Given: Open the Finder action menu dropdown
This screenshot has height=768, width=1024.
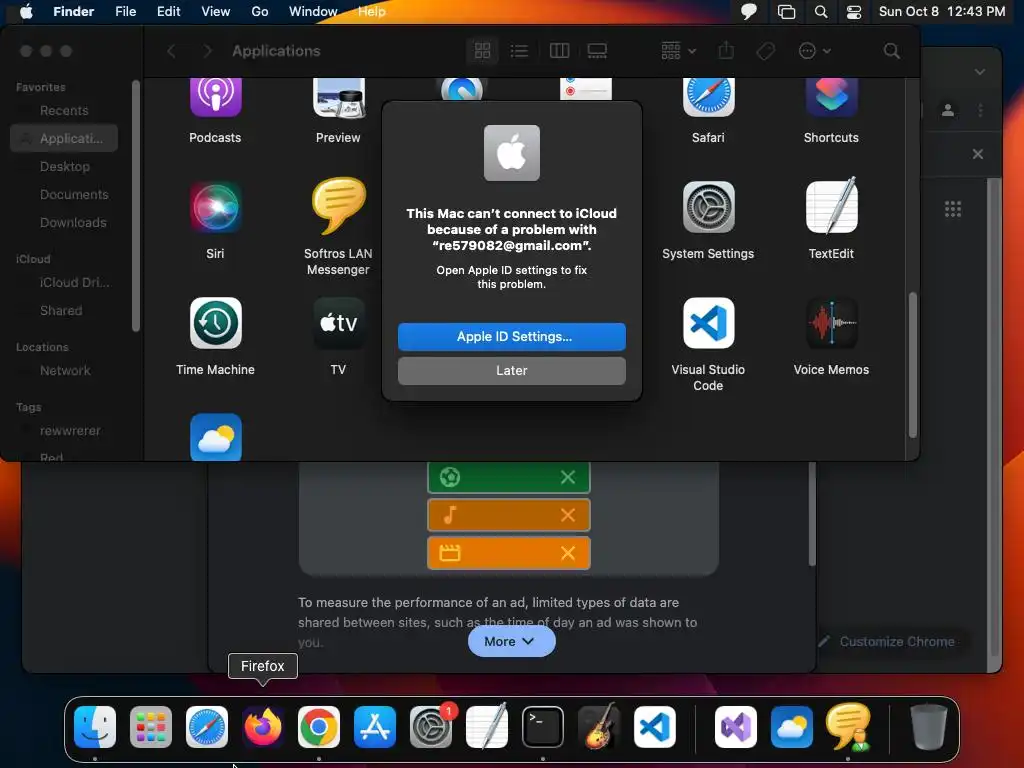Looking at the screenshot, I should 814,51.
